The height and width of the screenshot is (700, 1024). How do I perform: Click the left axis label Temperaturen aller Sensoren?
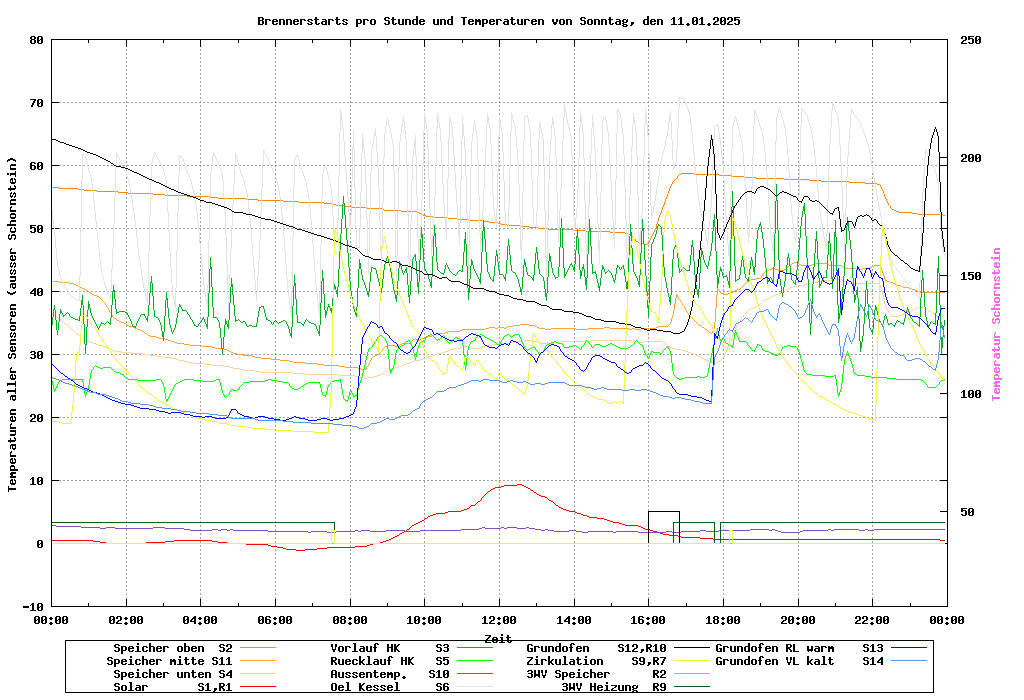[13, 324]
